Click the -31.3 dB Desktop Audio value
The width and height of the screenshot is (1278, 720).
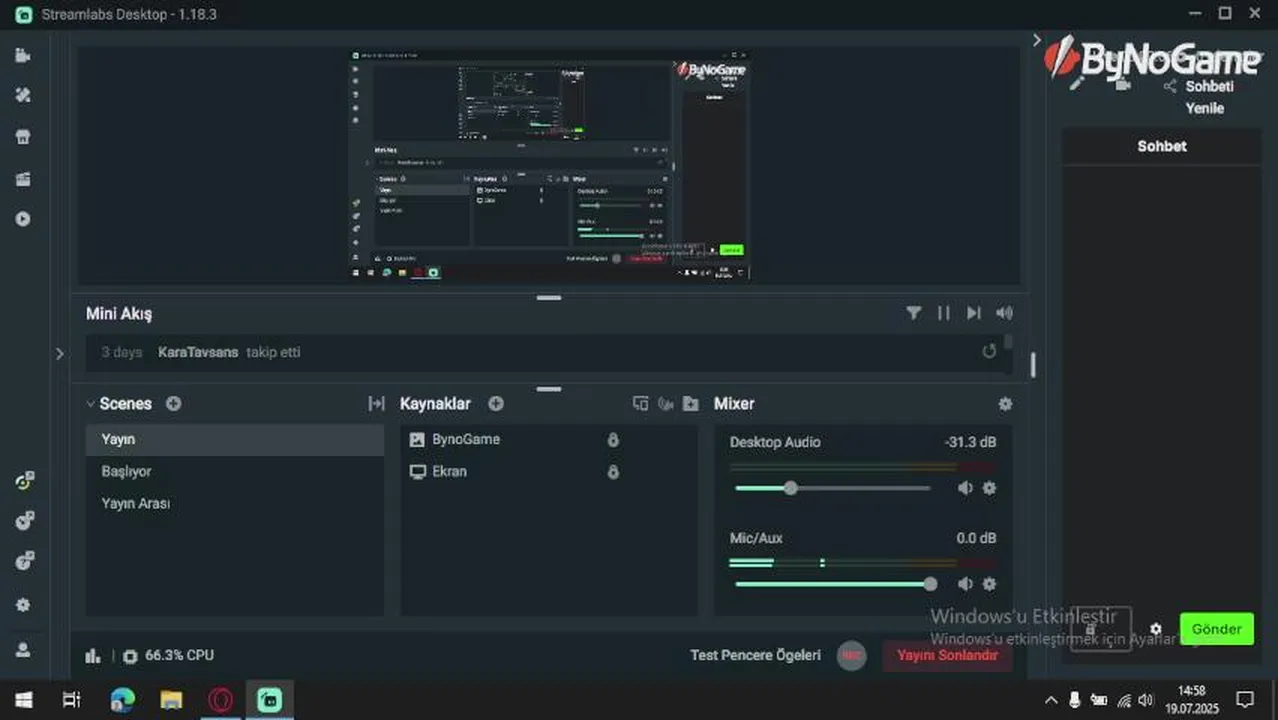pyautogui.click(x=969, y=442)
